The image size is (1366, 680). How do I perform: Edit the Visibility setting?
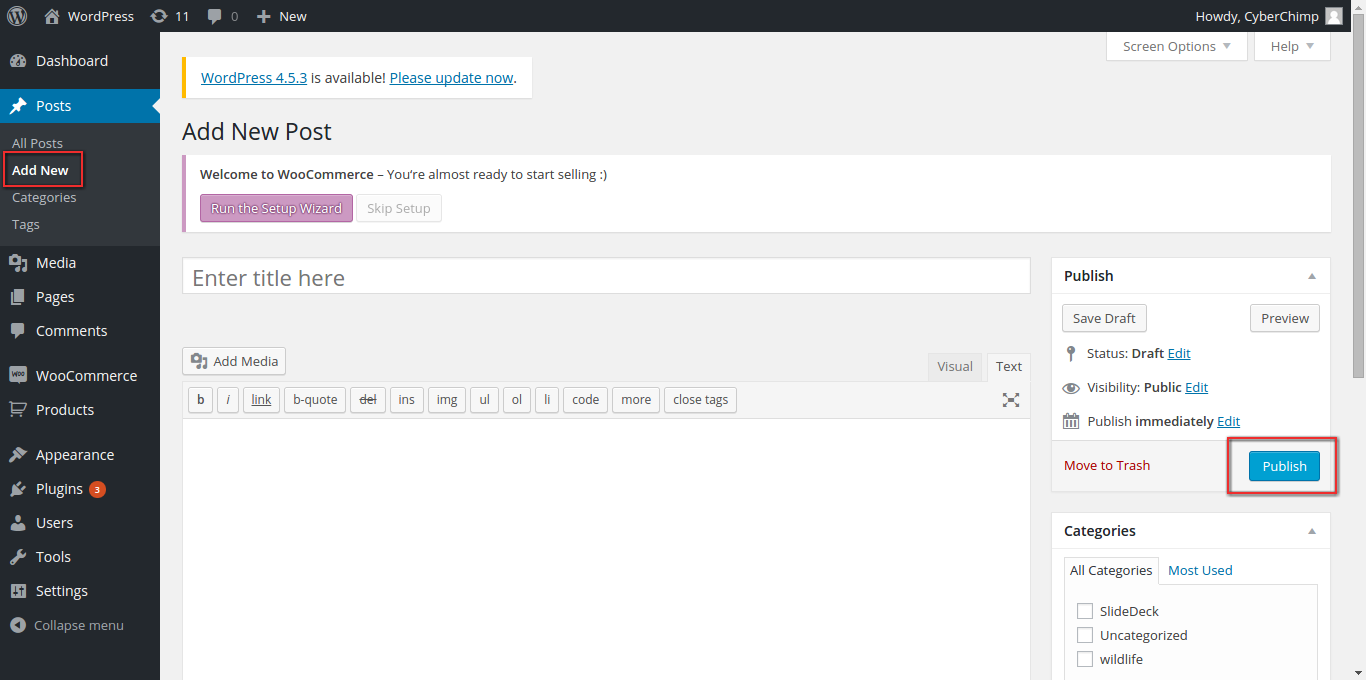point(1197,387)
